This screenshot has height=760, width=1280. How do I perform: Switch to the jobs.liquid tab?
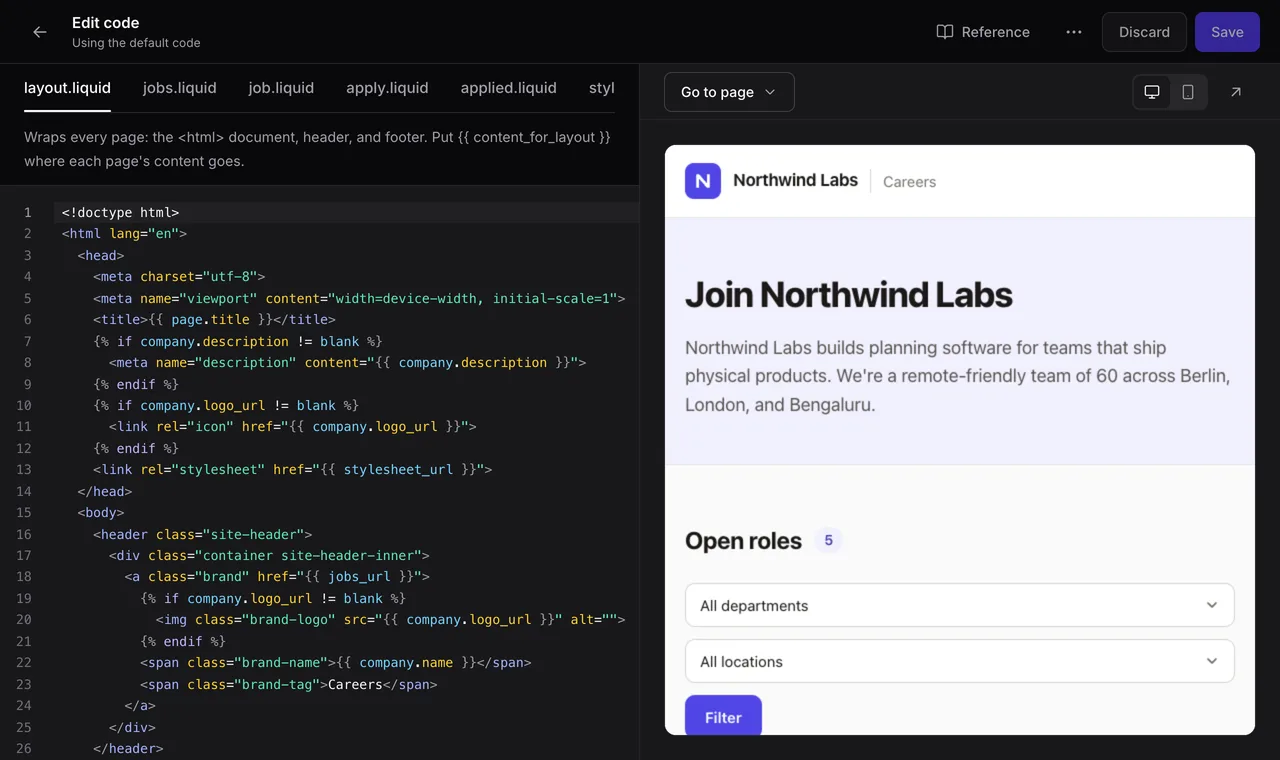coord(180,88)
